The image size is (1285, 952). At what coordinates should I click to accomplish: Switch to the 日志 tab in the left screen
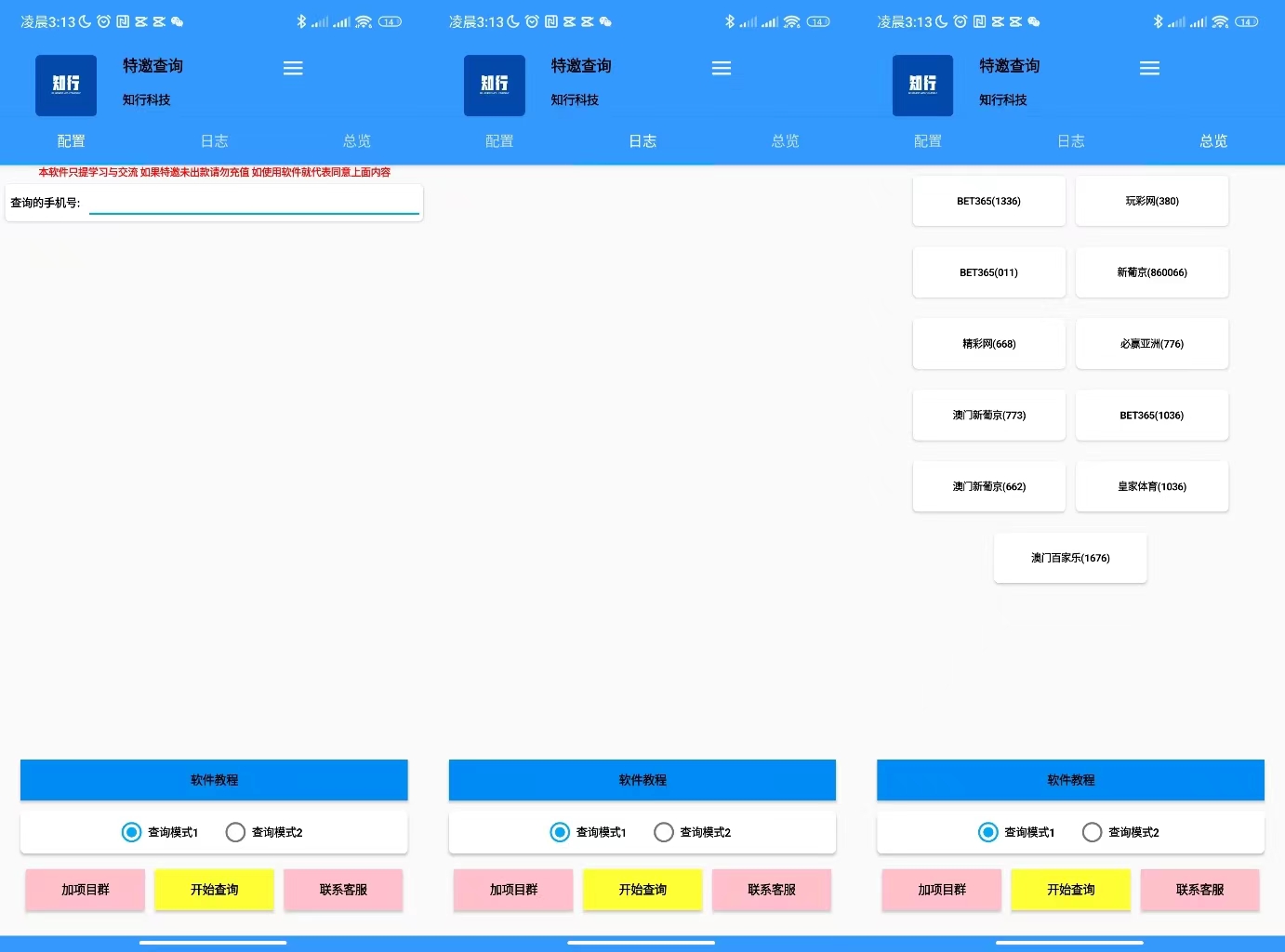click(x=214, y=141)
